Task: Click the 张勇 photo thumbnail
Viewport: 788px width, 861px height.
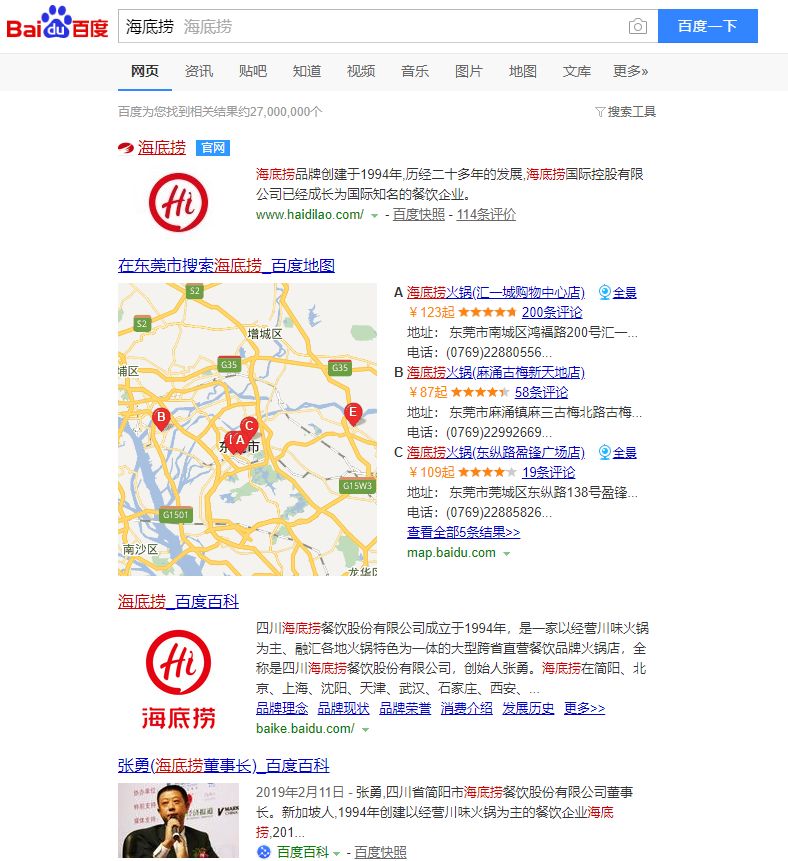Action: click(178, 820)
